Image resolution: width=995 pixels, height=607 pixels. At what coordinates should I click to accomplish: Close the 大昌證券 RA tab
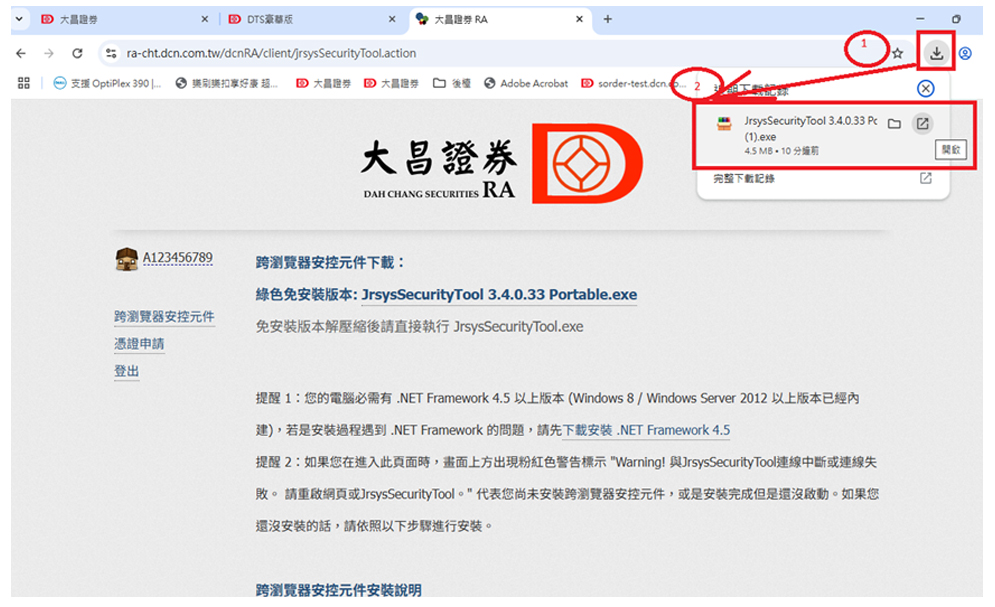(579, 19)
